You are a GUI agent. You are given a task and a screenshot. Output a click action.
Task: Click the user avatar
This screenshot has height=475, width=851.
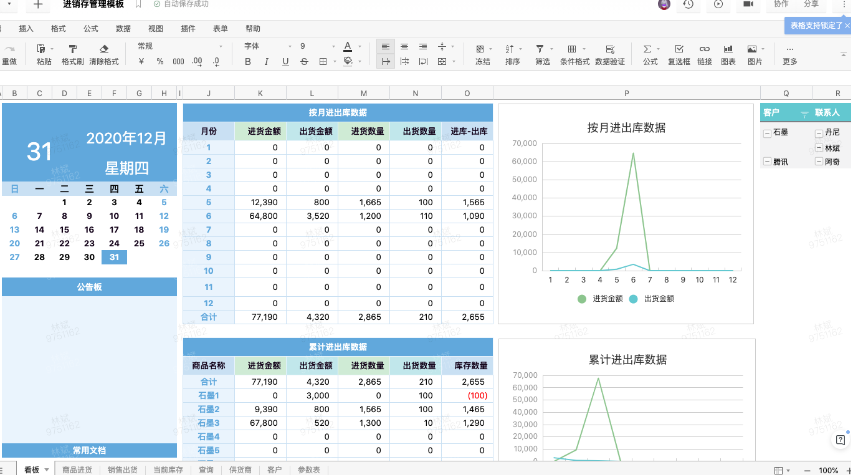pyautogui.click(x=664, y=5)
